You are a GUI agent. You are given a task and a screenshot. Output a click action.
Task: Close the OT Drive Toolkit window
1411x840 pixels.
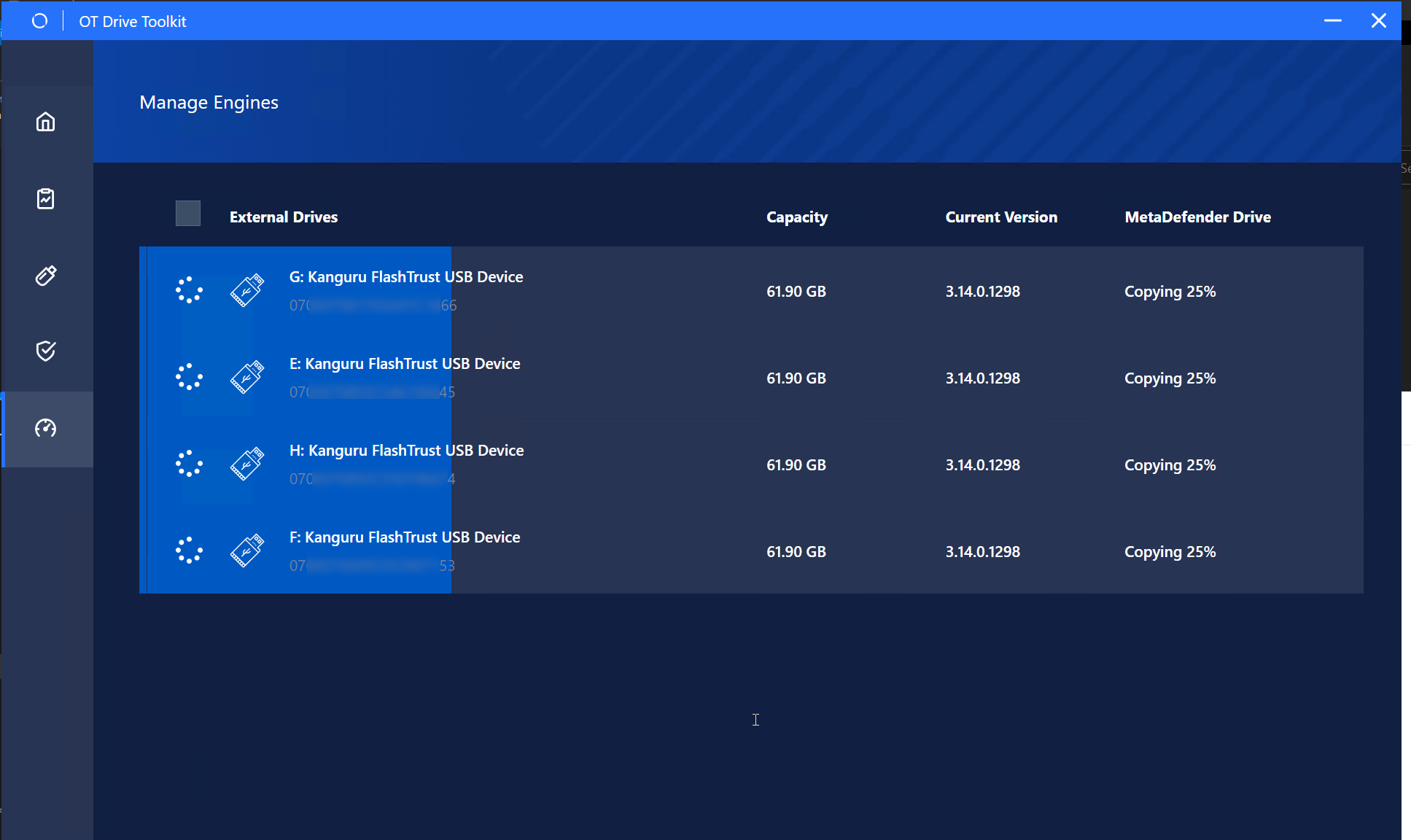pos(1379,20)
